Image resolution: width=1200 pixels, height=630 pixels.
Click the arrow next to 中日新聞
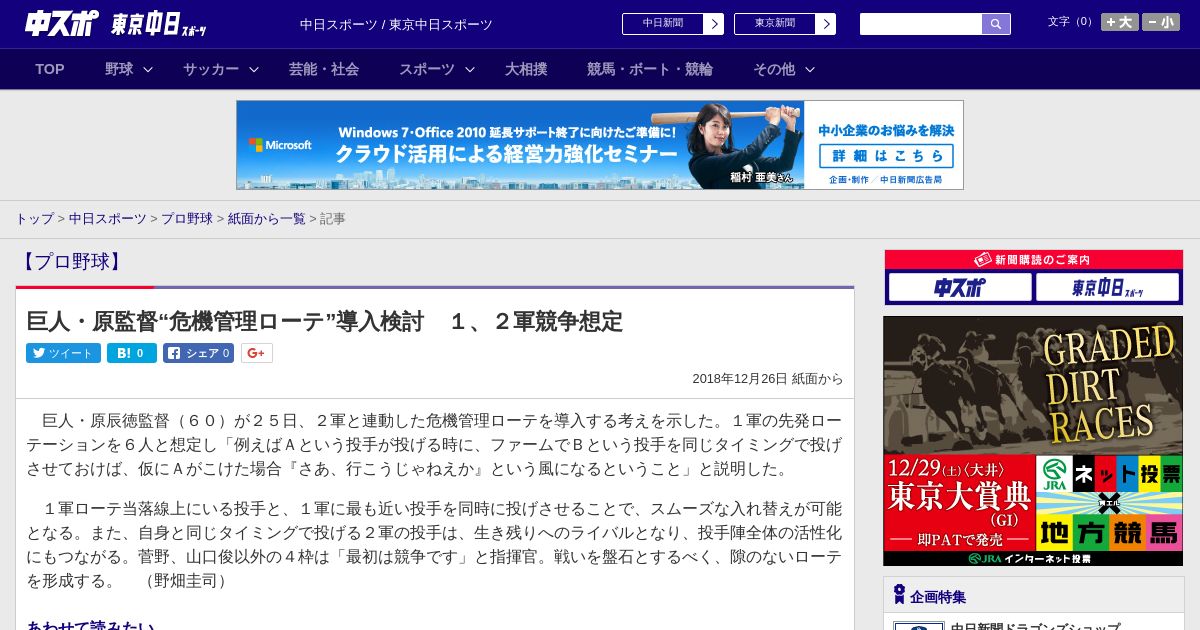pyautogui.click(x=714, y=24)
